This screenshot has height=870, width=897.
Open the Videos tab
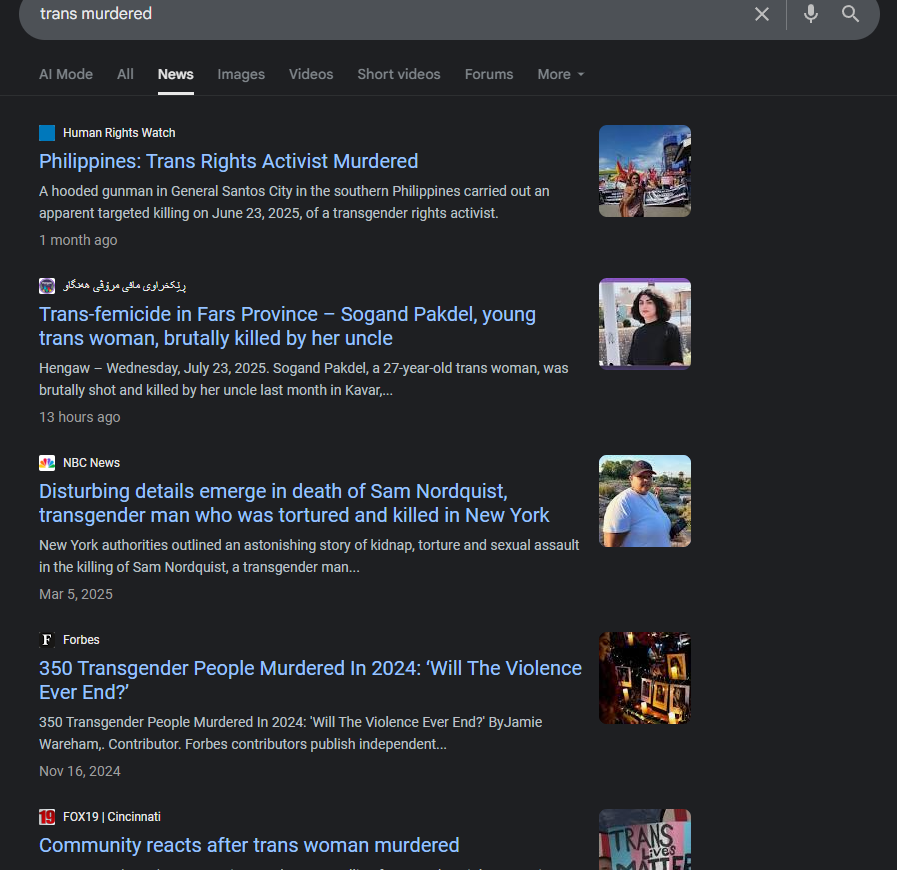311,74
